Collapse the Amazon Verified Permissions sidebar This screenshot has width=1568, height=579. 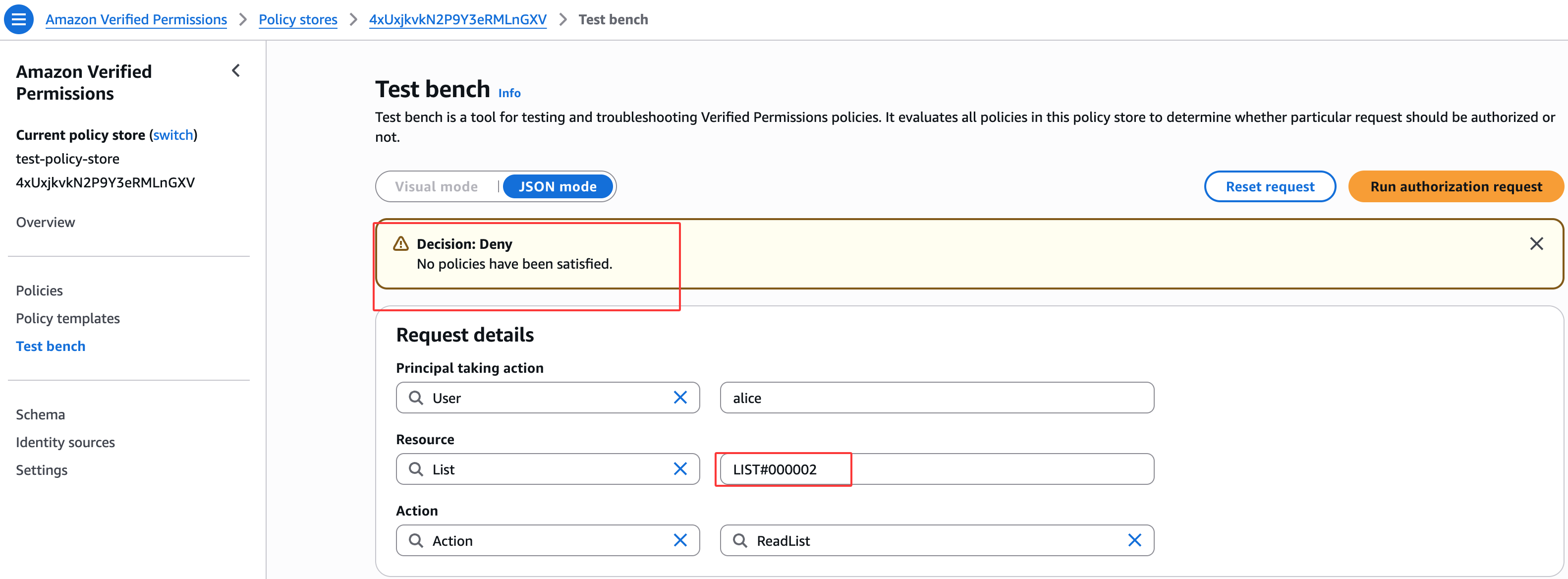pos(236,71)
